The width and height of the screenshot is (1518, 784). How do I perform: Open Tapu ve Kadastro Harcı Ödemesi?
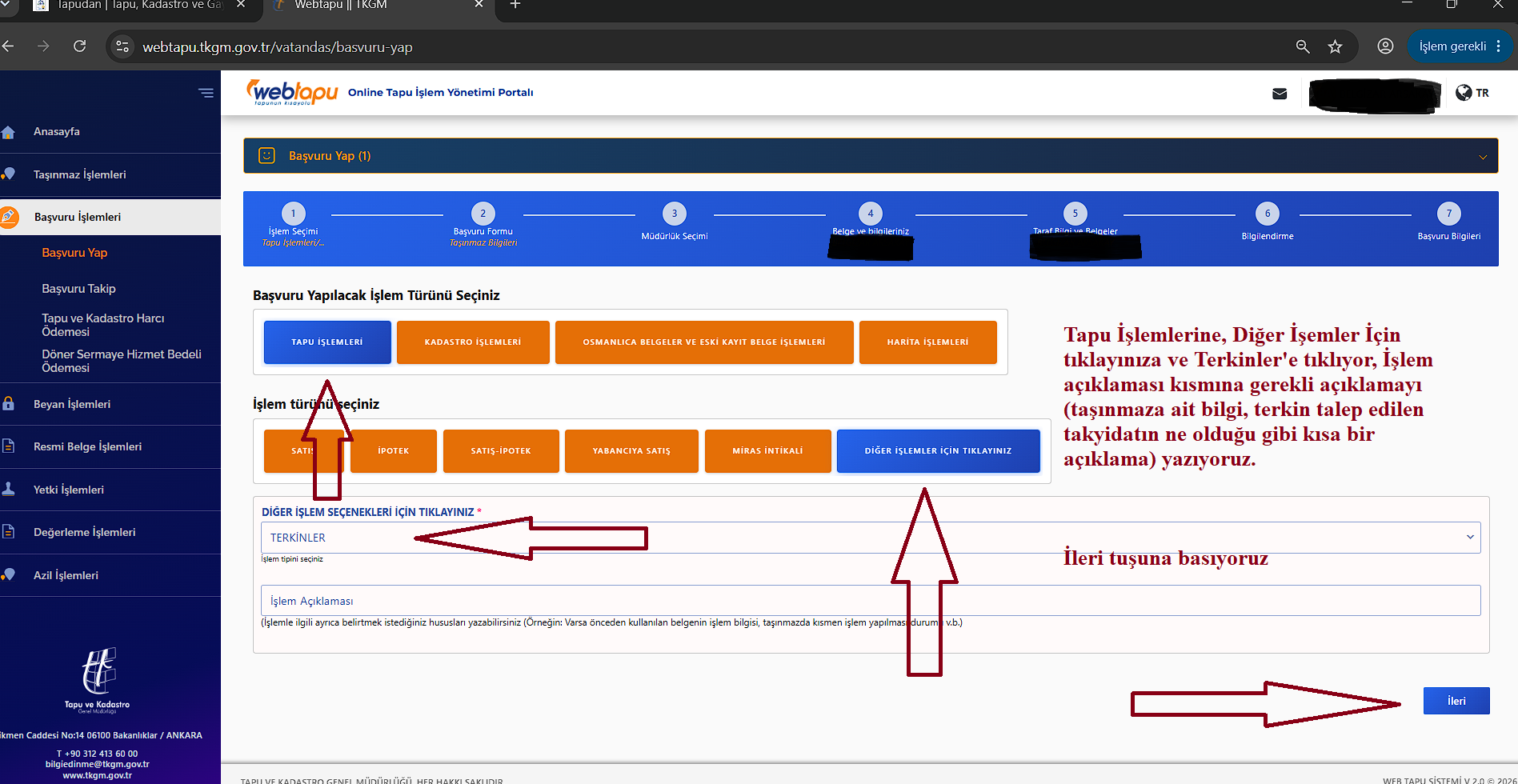tap(103, 325)
